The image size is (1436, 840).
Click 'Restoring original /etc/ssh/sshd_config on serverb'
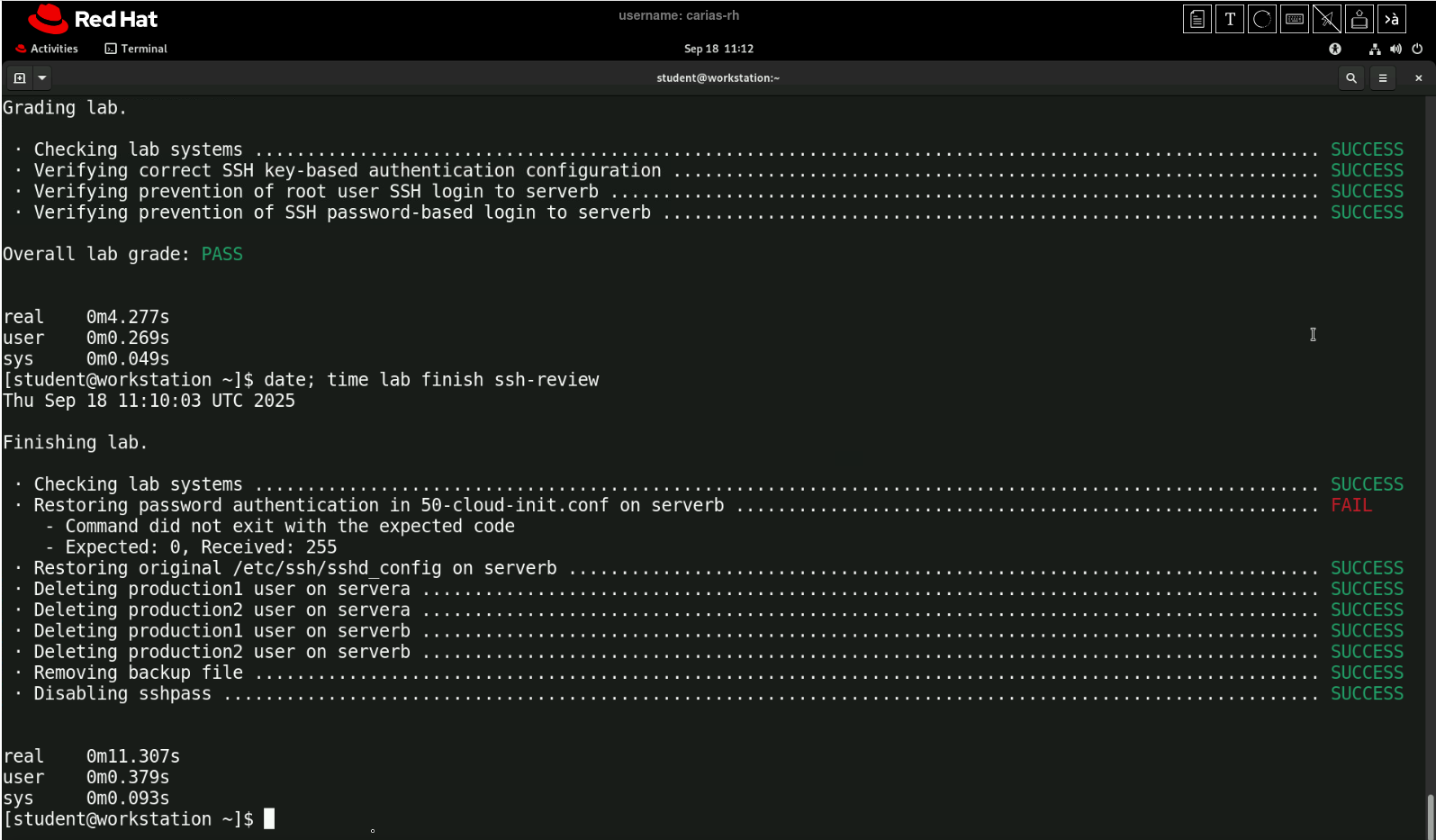[295, 569]
